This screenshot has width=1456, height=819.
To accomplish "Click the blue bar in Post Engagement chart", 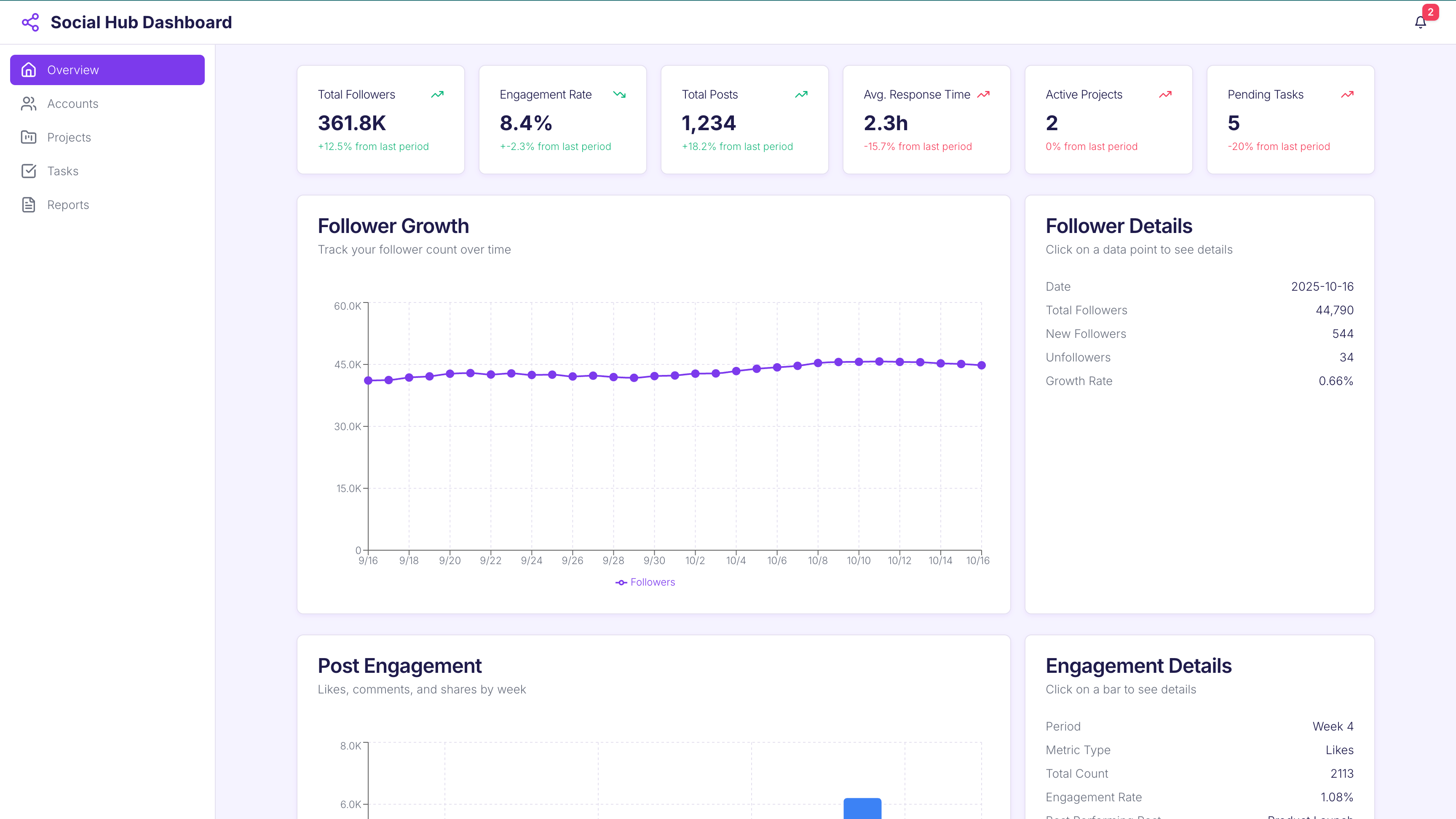I will click(x=862, y=808).
